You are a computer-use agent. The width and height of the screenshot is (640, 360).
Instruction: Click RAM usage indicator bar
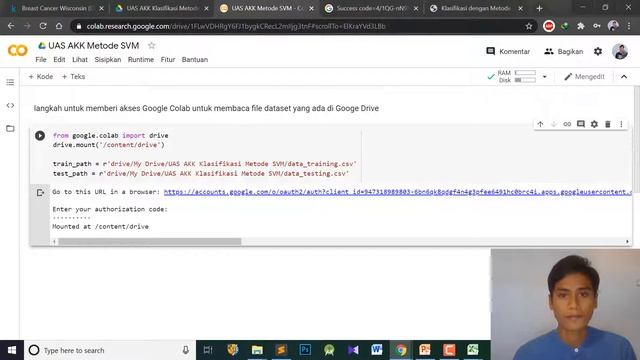[525, 73]
